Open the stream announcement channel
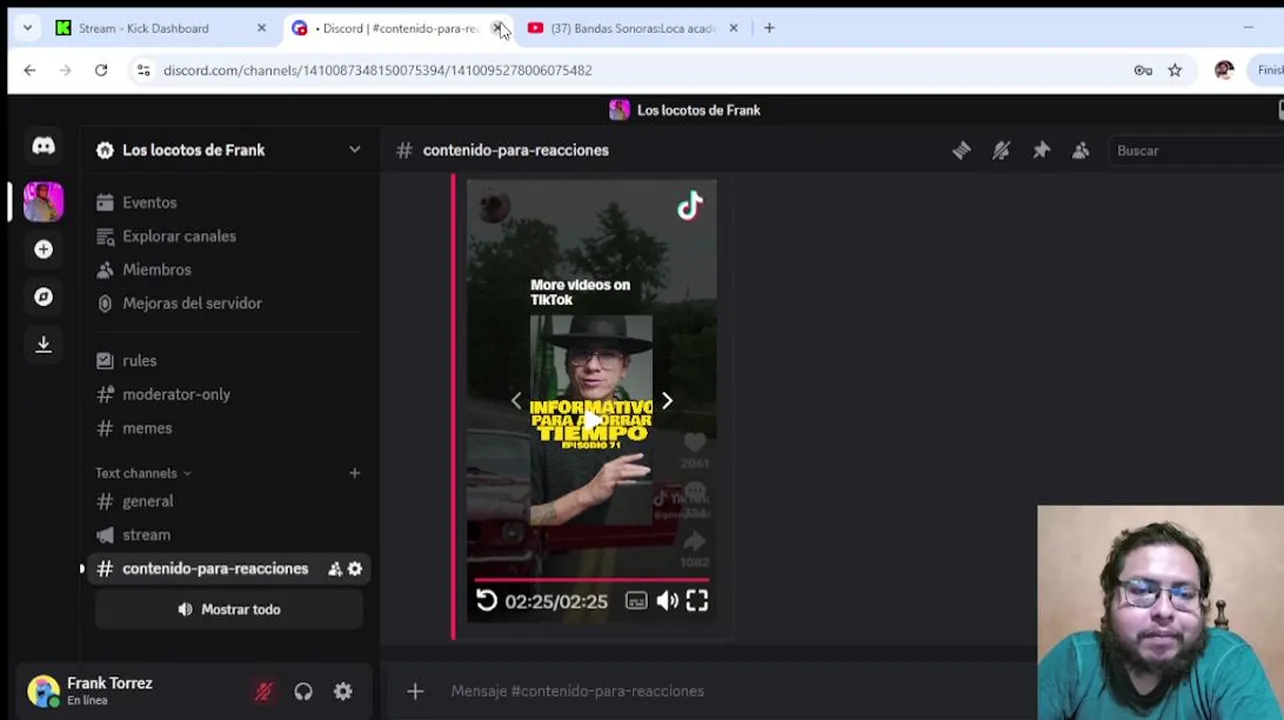The width and height of the screenshot is (1284, 720). point(228,535)
